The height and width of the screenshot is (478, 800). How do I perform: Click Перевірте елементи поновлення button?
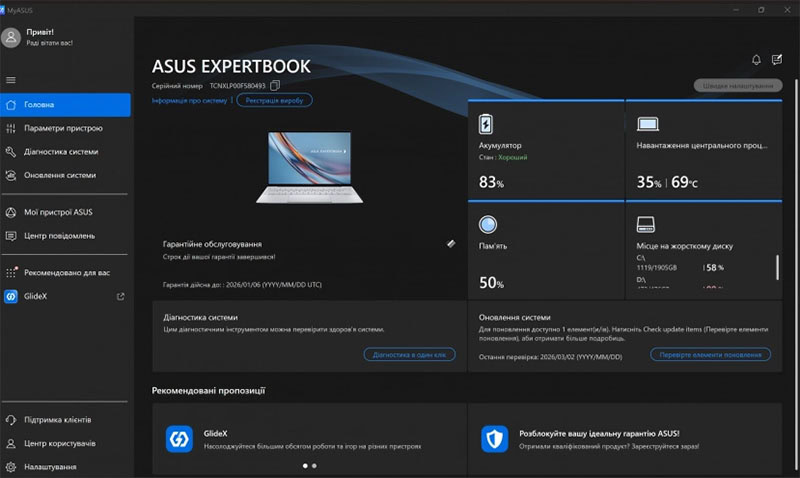pyautogui.click(x=710, y=355)
